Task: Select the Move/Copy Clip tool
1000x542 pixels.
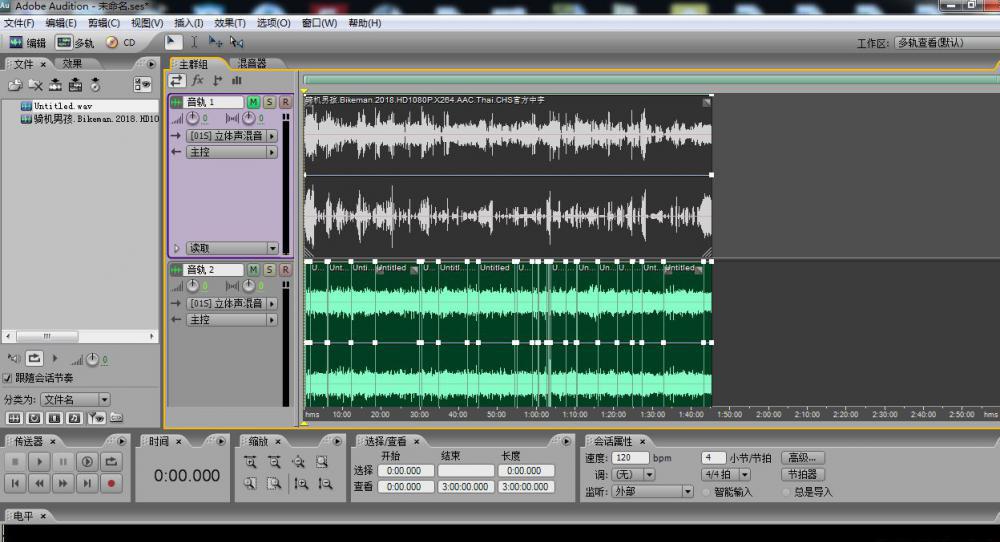Action: 216,42
